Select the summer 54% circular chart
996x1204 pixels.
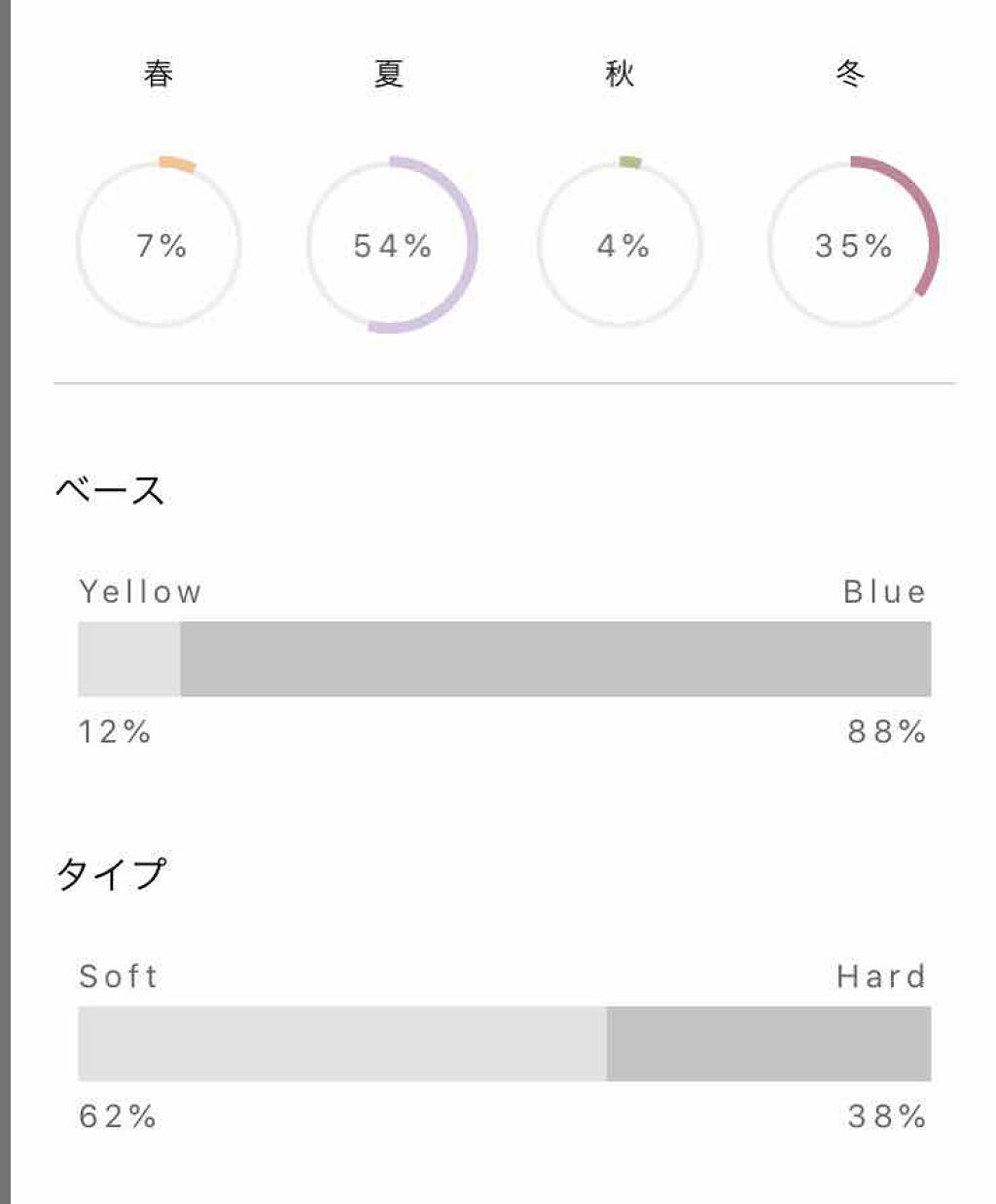[x=391, y=245]
